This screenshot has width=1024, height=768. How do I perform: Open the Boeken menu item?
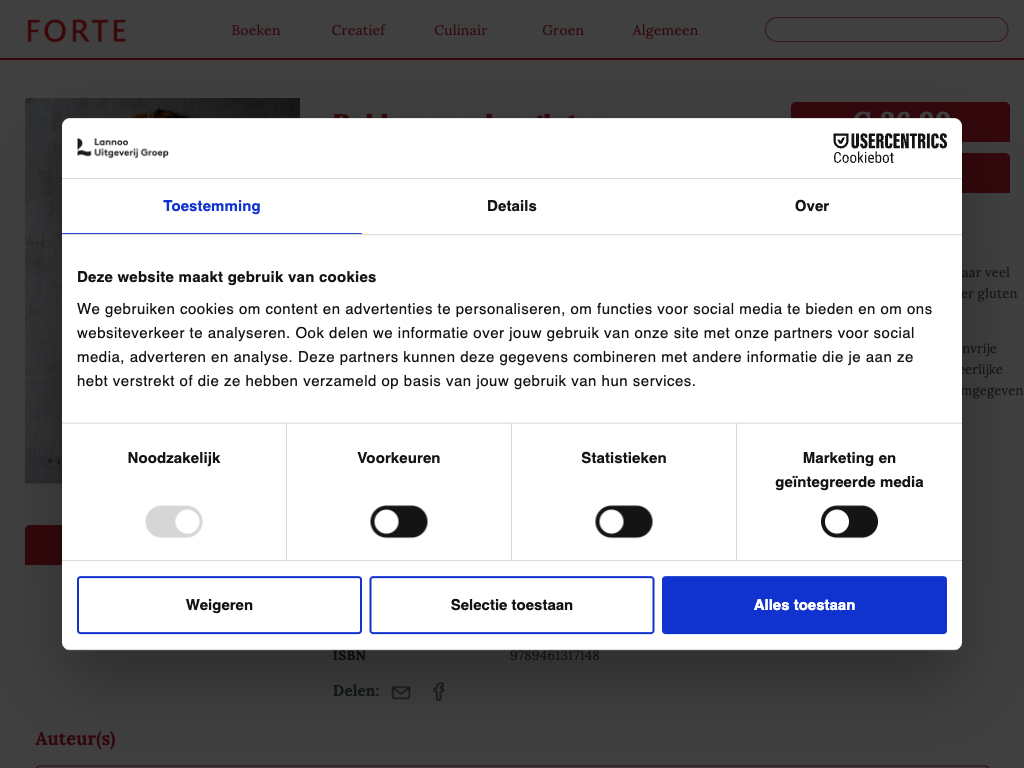(256, 30)
